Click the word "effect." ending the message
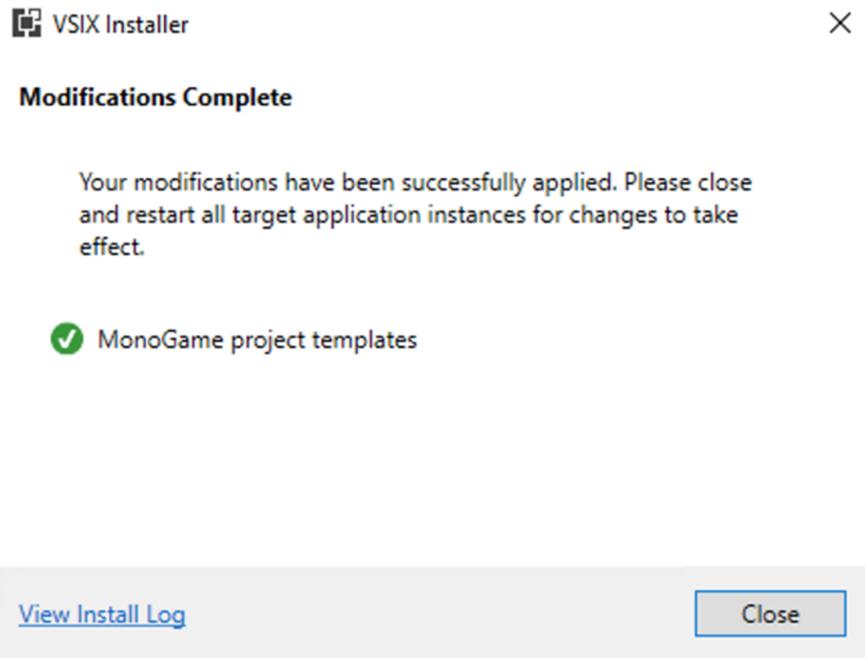Viewport: 865px width, 658px height. point(112,247)
